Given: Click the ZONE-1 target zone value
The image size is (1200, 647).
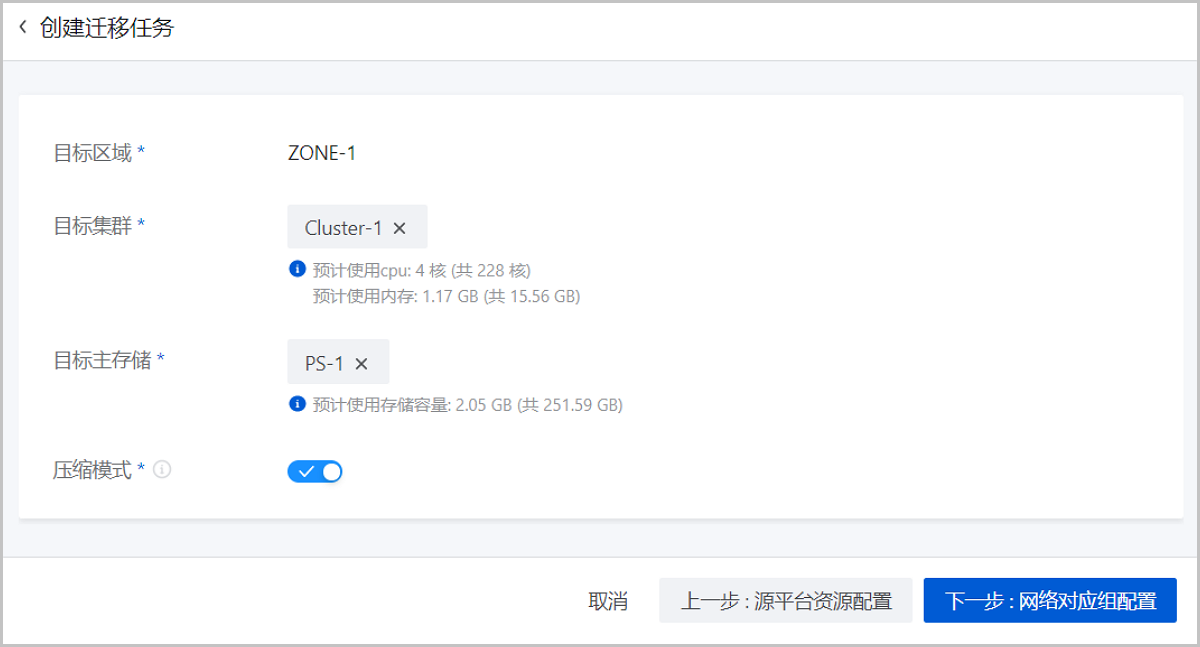Looking at the screenshot, I should [x=322, y=153].
